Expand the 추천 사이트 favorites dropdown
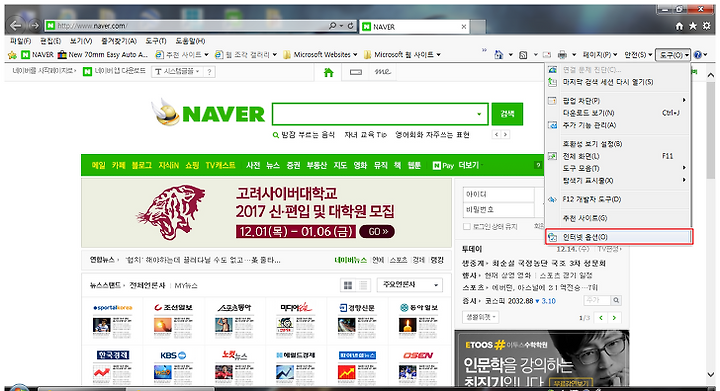720x391 pixels. (206, 55)
